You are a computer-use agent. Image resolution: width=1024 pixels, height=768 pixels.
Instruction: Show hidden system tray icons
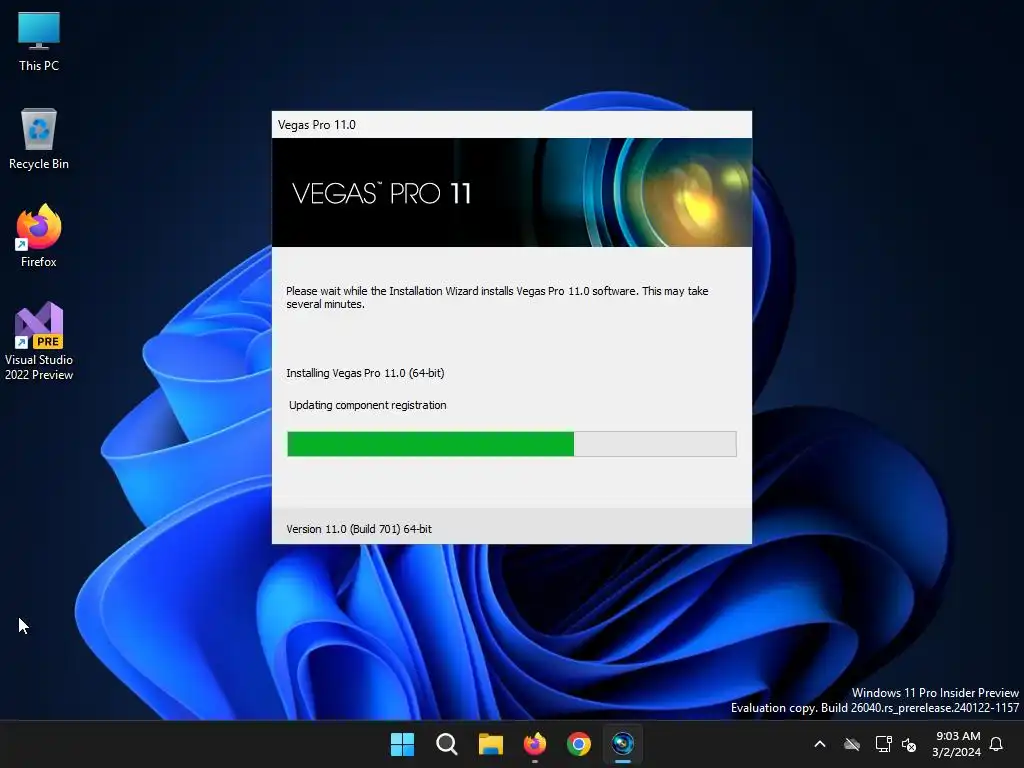(x=820, y=744)
